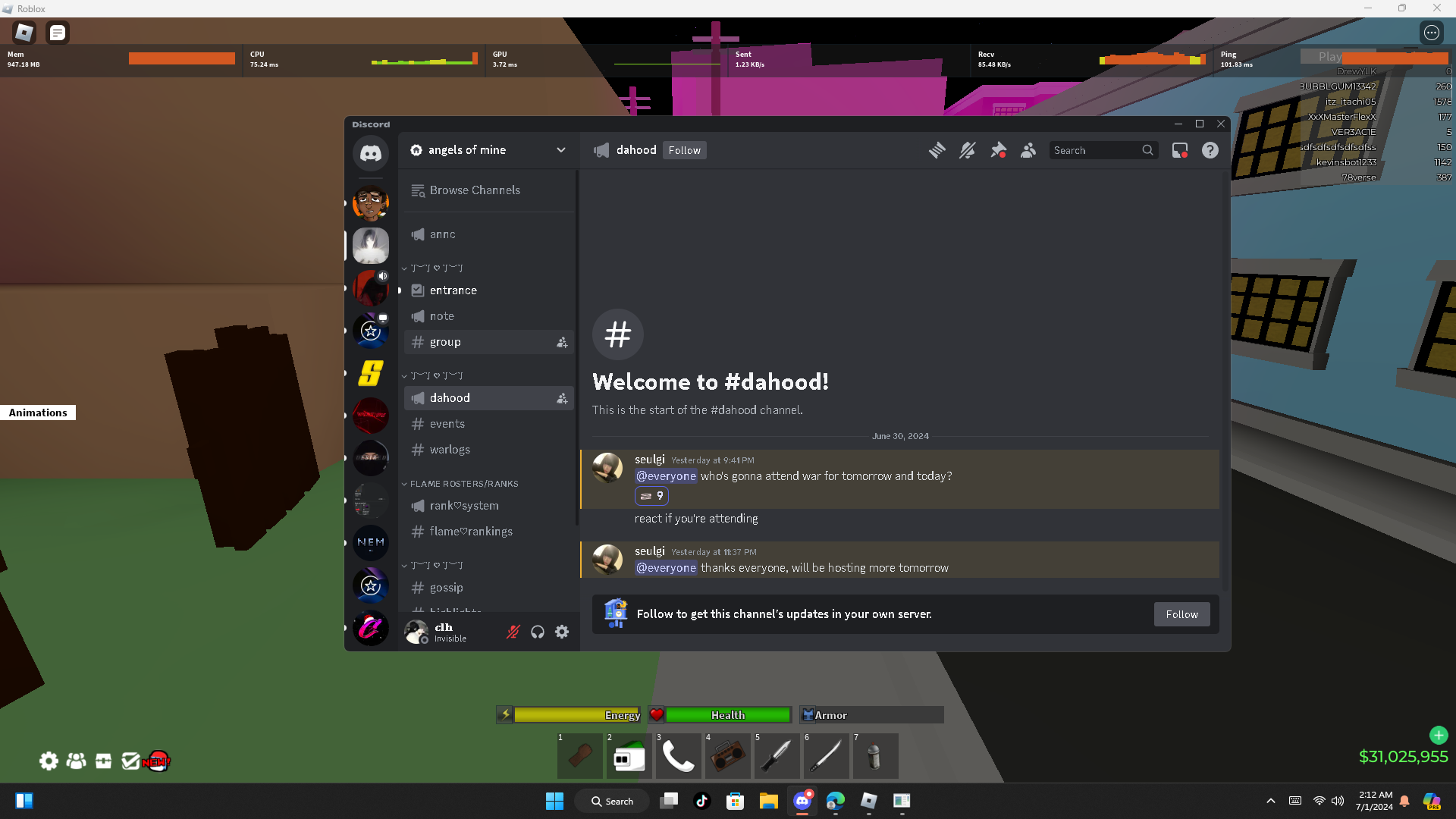Click the green plus cash button
Image resolution: width=1456 pixels, height=819 pixels.
coord(1439,735)
